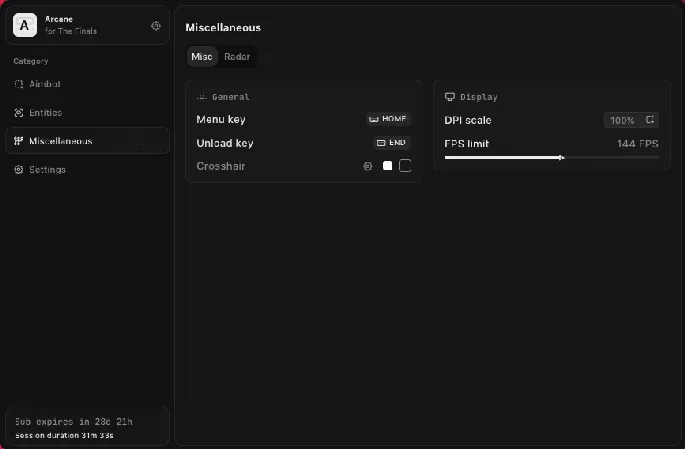Click the crosshair icon beside Arcane title
Viewport: 685px width, 449px height.
tap(155, 26)
